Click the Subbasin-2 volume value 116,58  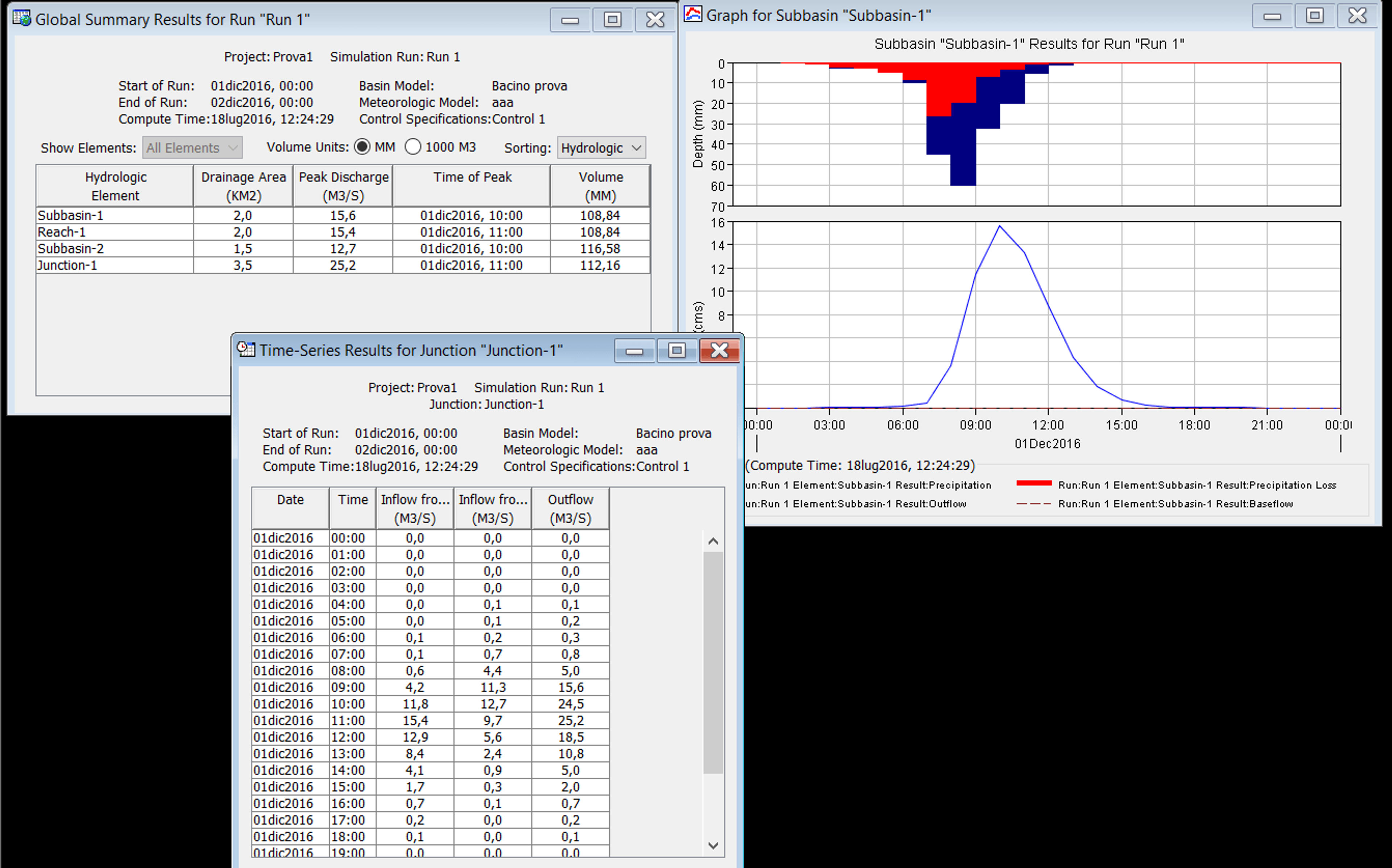600,249
